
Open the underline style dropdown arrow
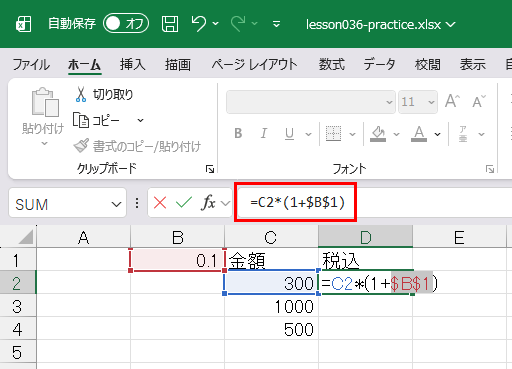(x=308, y=134)
